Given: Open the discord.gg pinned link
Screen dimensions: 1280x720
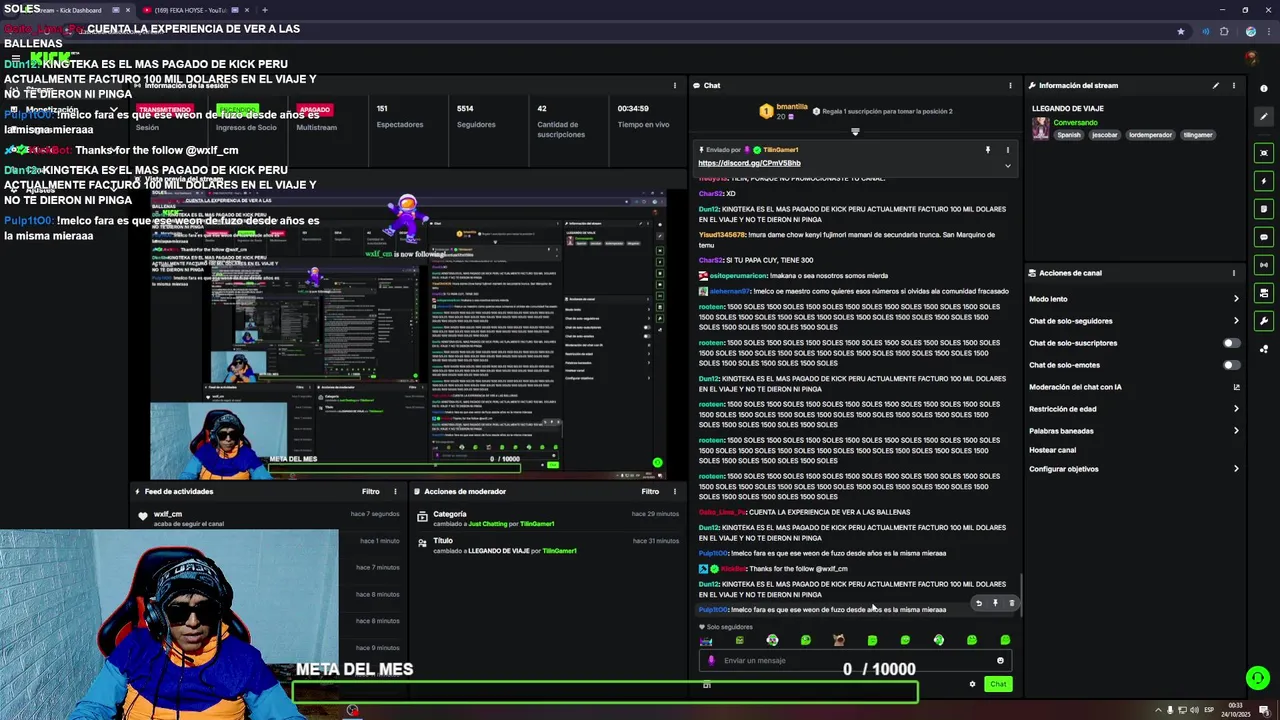Looking at the screenshot, I should point(749,163).
